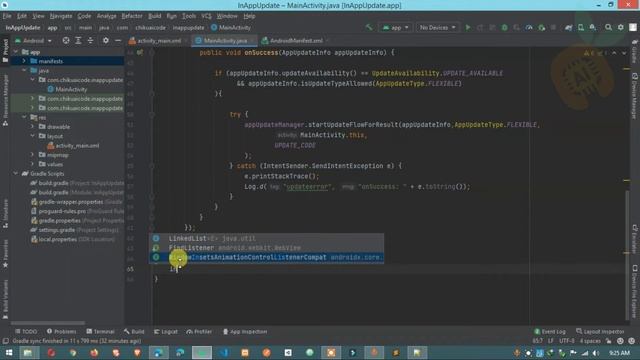Select proguard-rules.pro file
The image size is (640, 360).
pyautogui.click(x=62, y=211)
